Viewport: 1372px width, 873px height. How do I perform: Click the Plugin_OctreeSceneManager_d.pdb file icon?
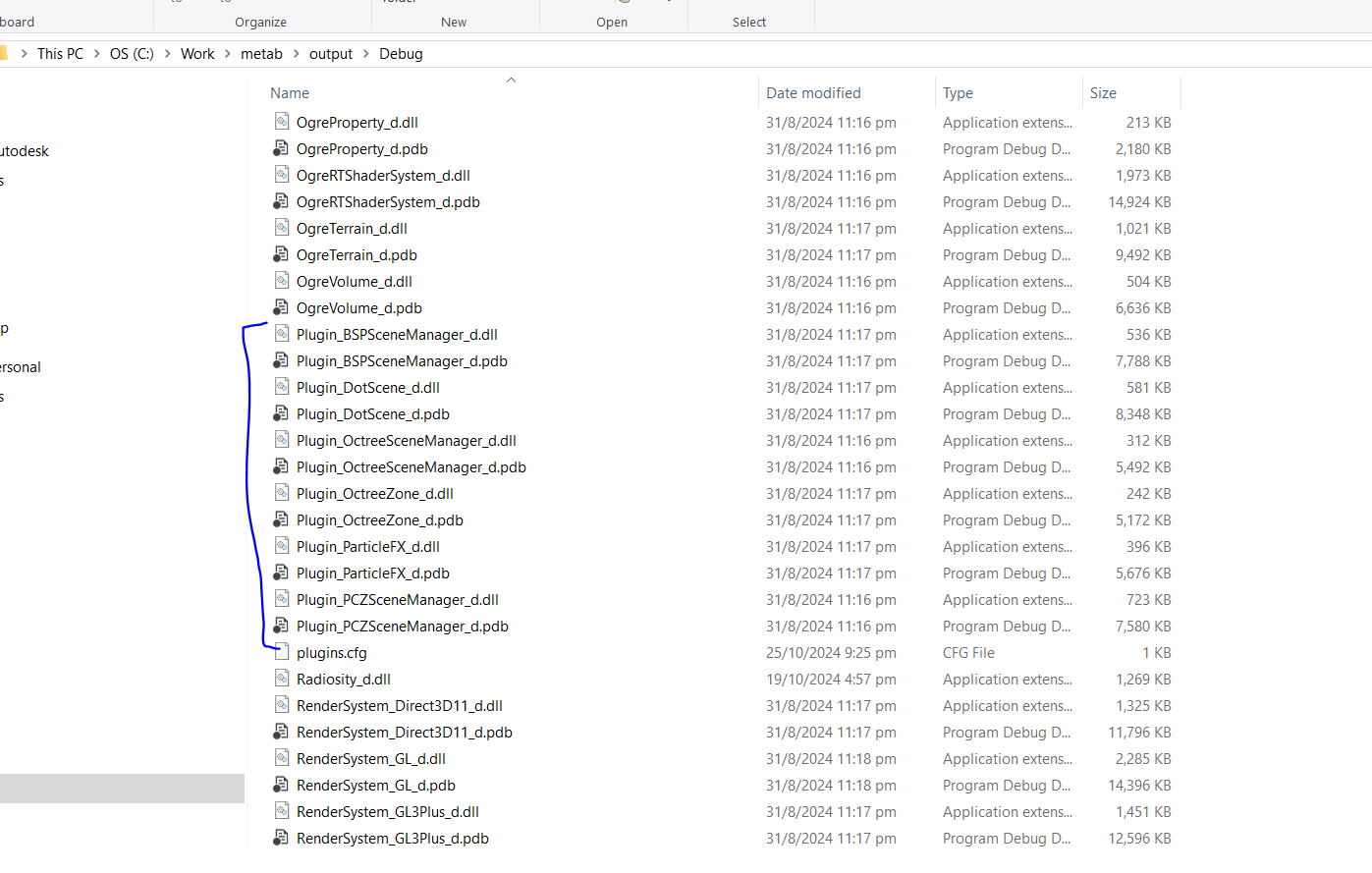(x=281, y=466)
